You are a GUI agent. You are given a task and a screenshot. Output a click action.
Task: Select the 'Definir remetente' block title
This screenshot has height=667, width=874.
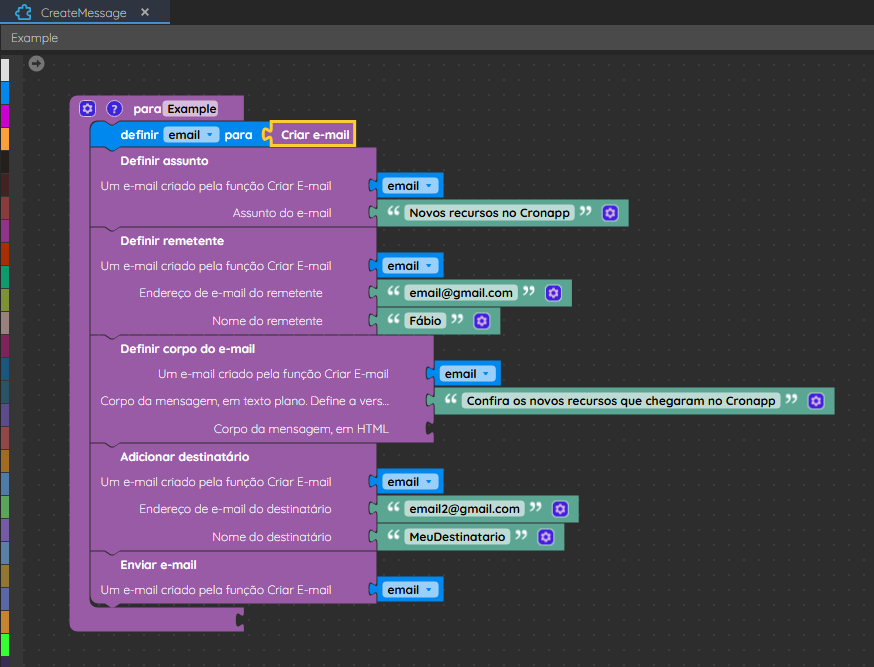[172, 241]
